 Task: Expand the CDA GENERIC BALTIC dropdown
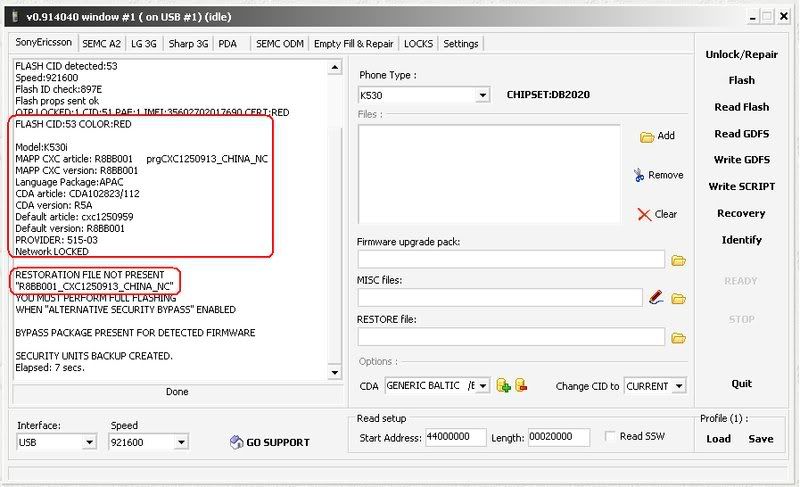pyautogui.click(x=483, y=386)
